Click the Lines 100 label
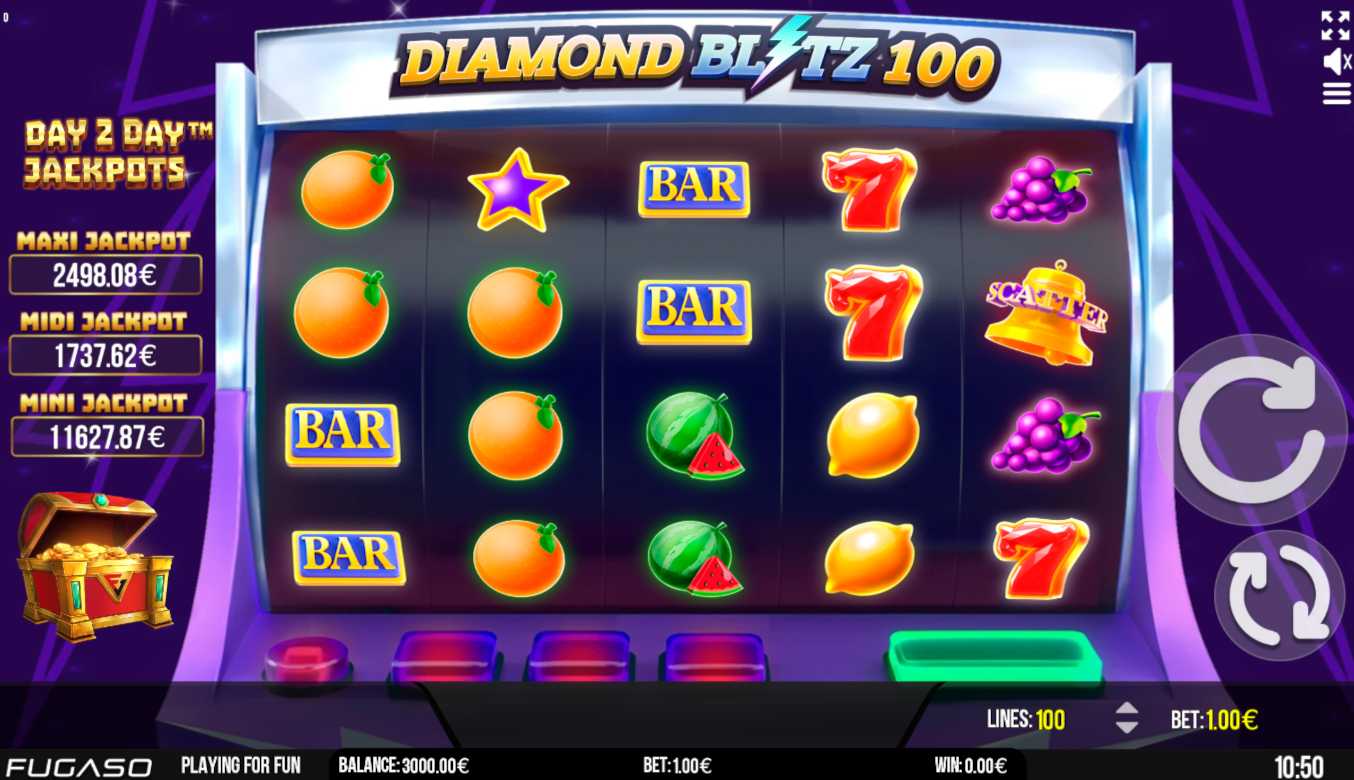The image size is (1354, 780). 1025,719
